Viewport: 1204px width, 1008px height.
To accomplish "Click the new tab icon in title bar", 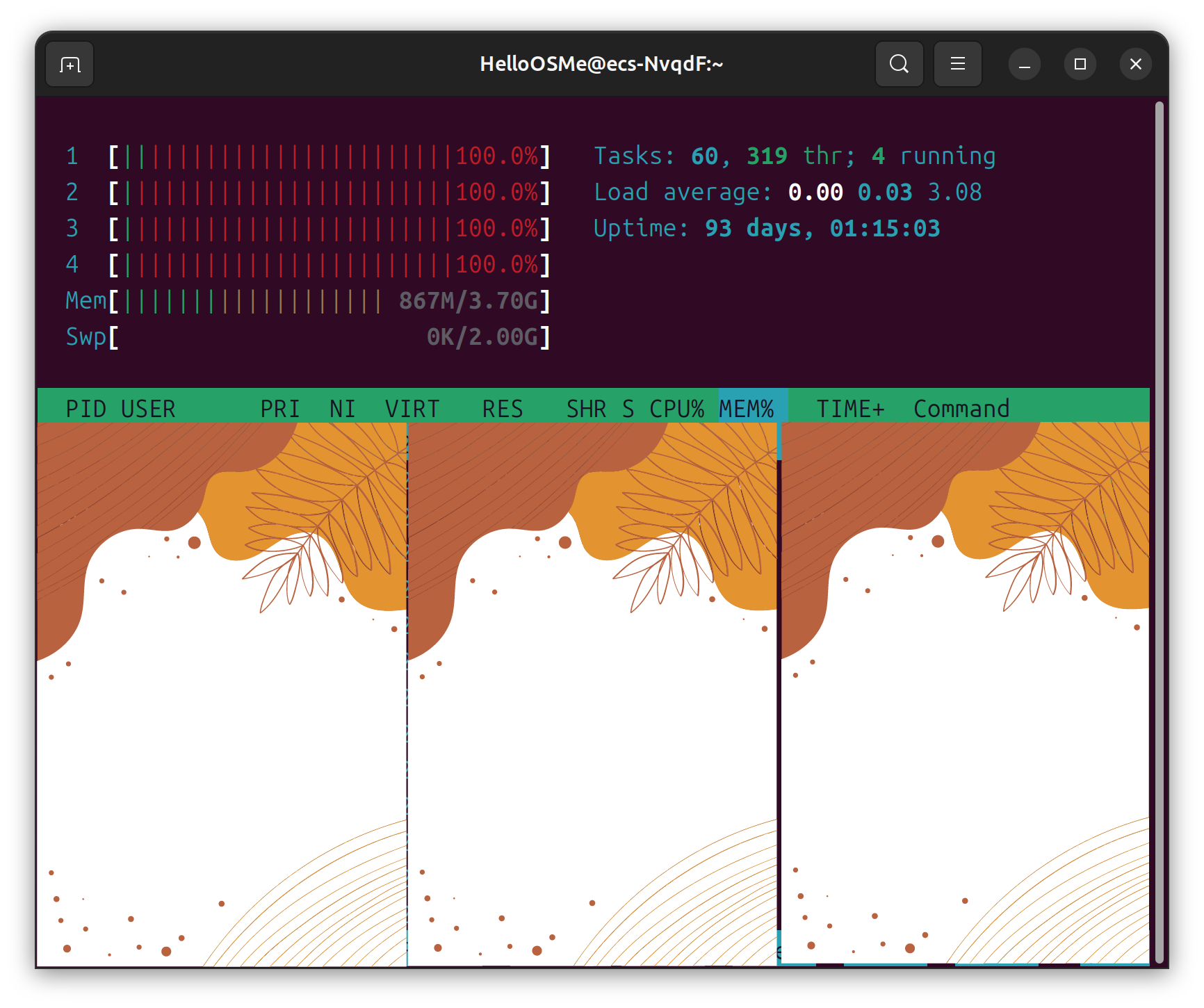I will click(70, 65).
